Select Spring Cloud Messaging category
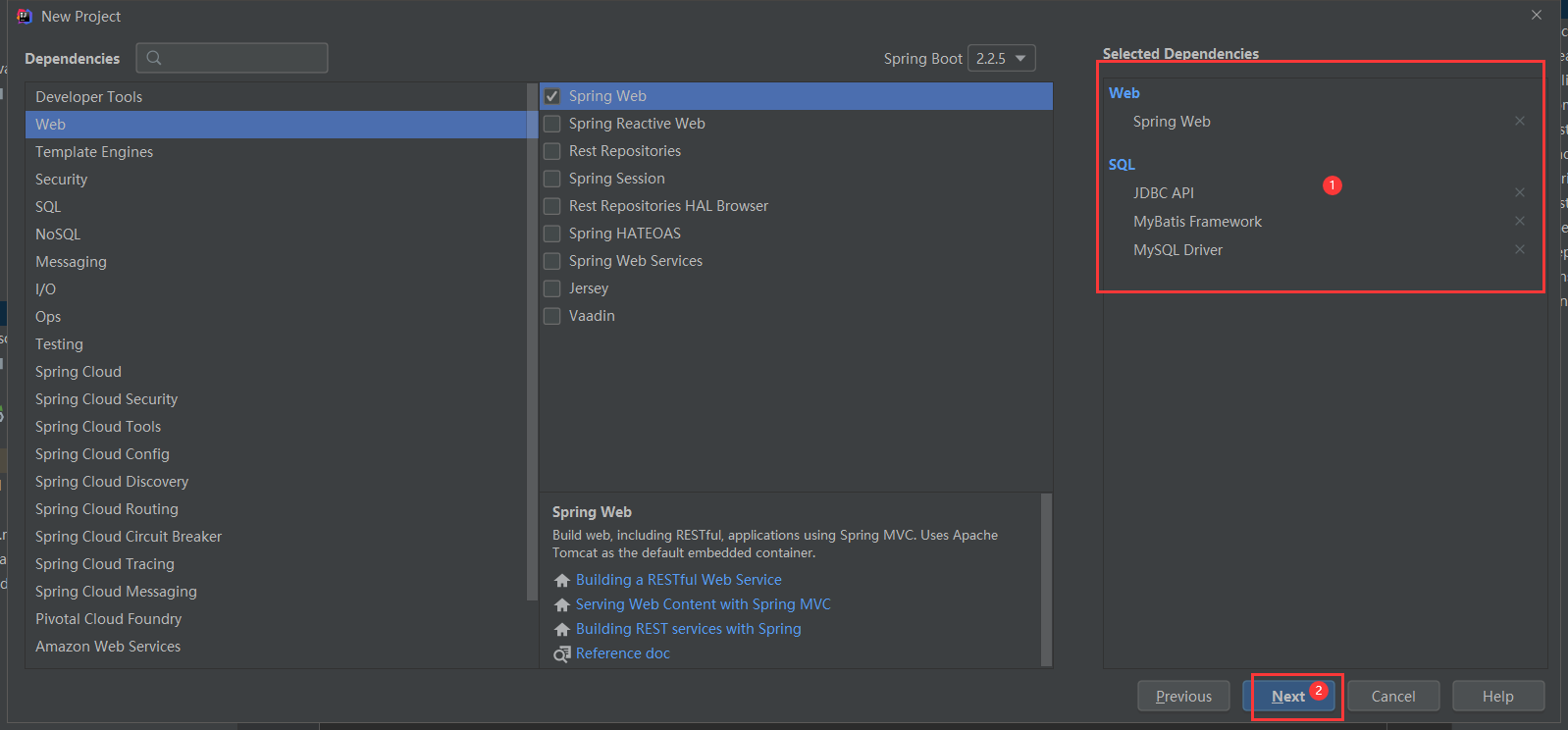This screenshot has width=1568, height=730. coord(276,592)
